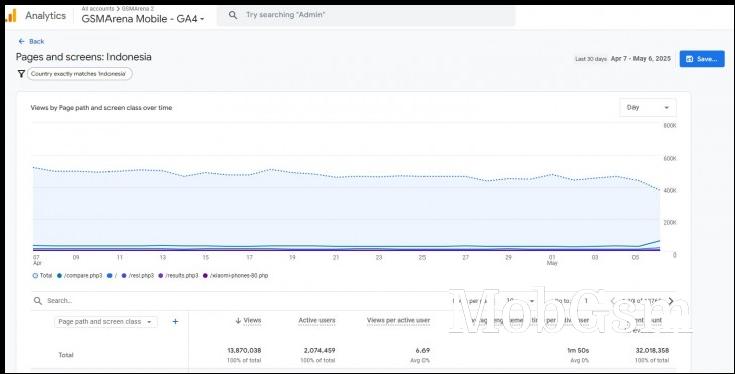Click the 07 Apr x-axis date label

pos(36,260)
